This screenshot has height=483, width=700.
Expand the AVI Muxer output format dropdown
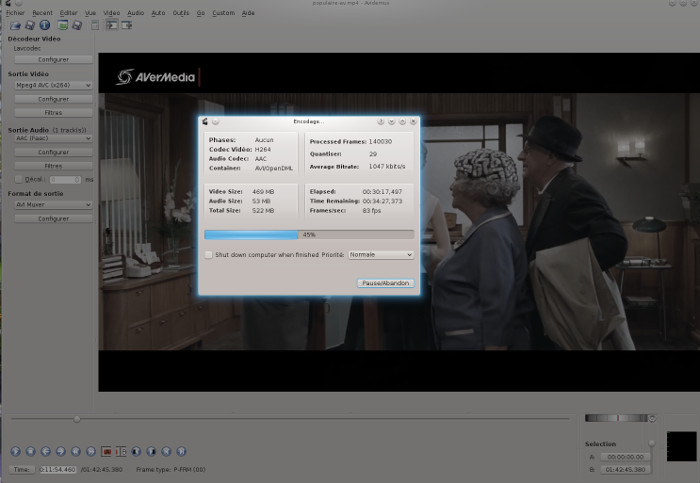tap(53, 205)
